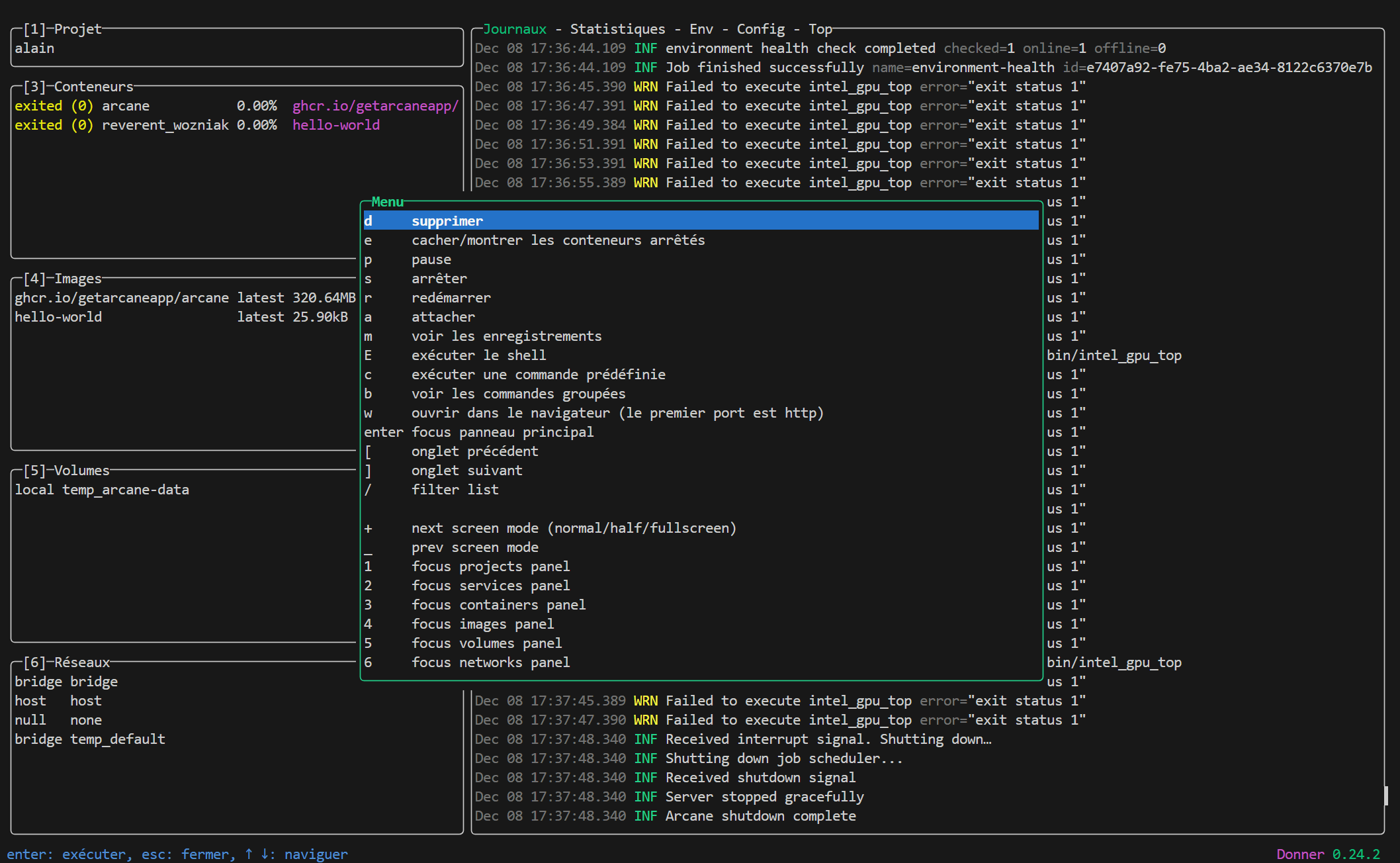Select "arrêter" to stop the container

coord(439,278)
